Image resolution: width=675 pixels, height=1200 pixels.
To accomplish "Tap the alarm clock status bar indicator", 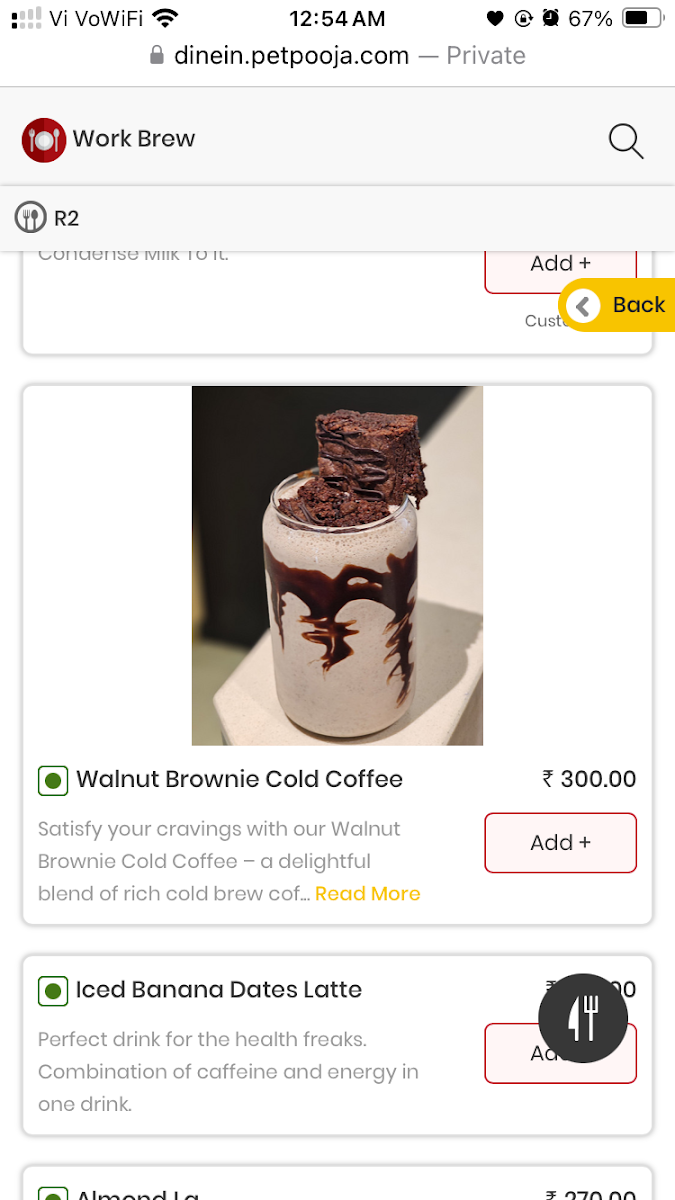I will (553, 17).
